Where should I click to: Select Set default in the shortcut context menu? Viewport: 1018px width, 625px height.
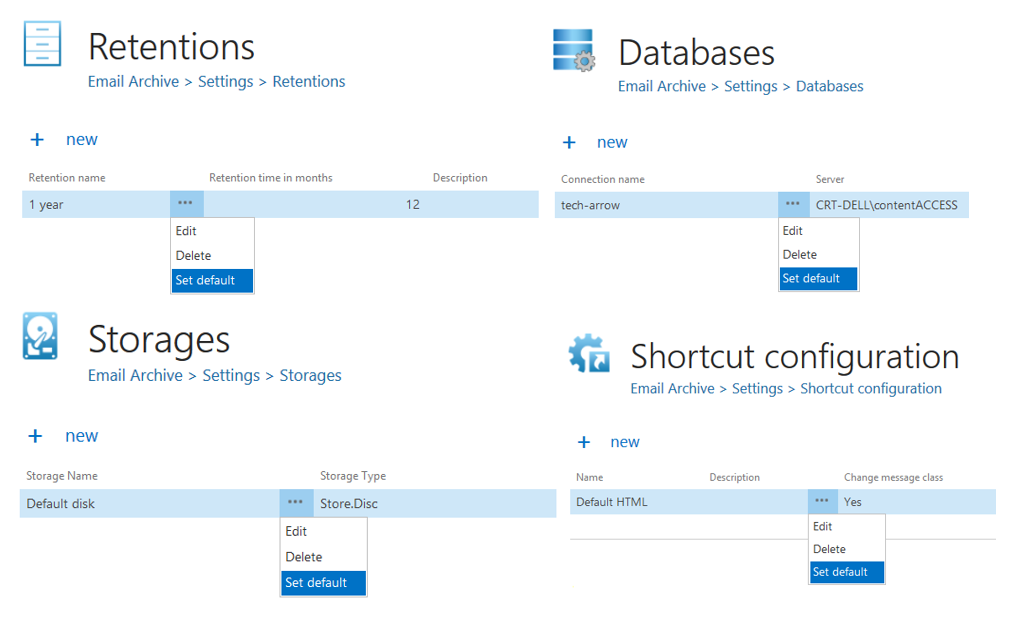click(x=840, y=572)
